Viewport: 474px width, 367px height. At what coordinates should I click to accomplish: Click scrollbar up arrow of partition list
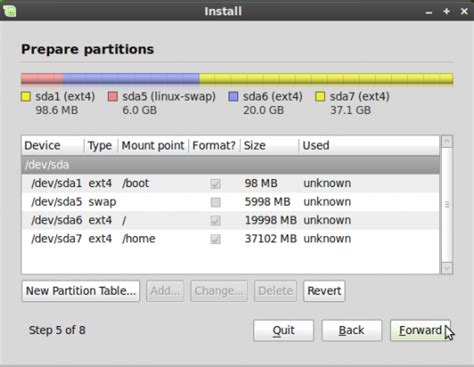(447, 141)
